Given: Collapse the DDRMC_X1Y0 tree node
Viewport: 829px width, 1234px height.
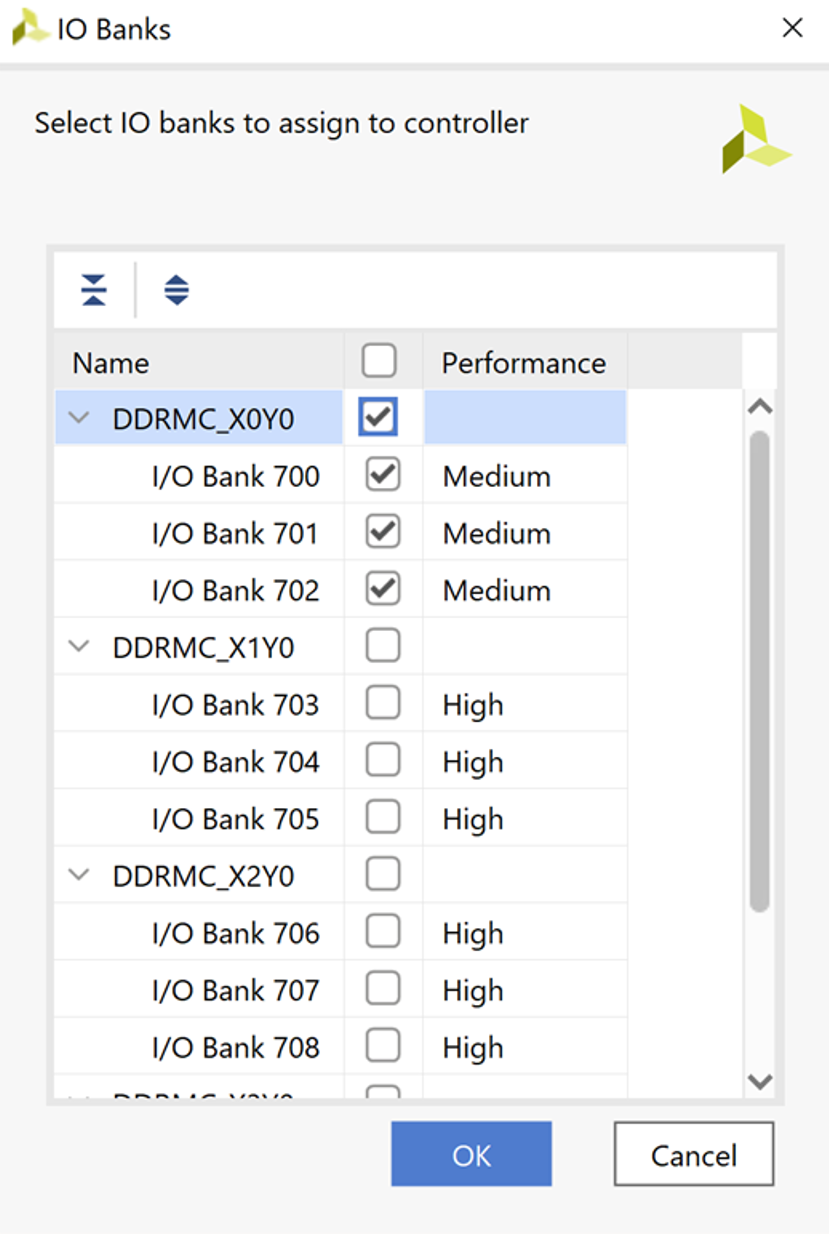Looking at the screenshot, I should pos(78,647).
